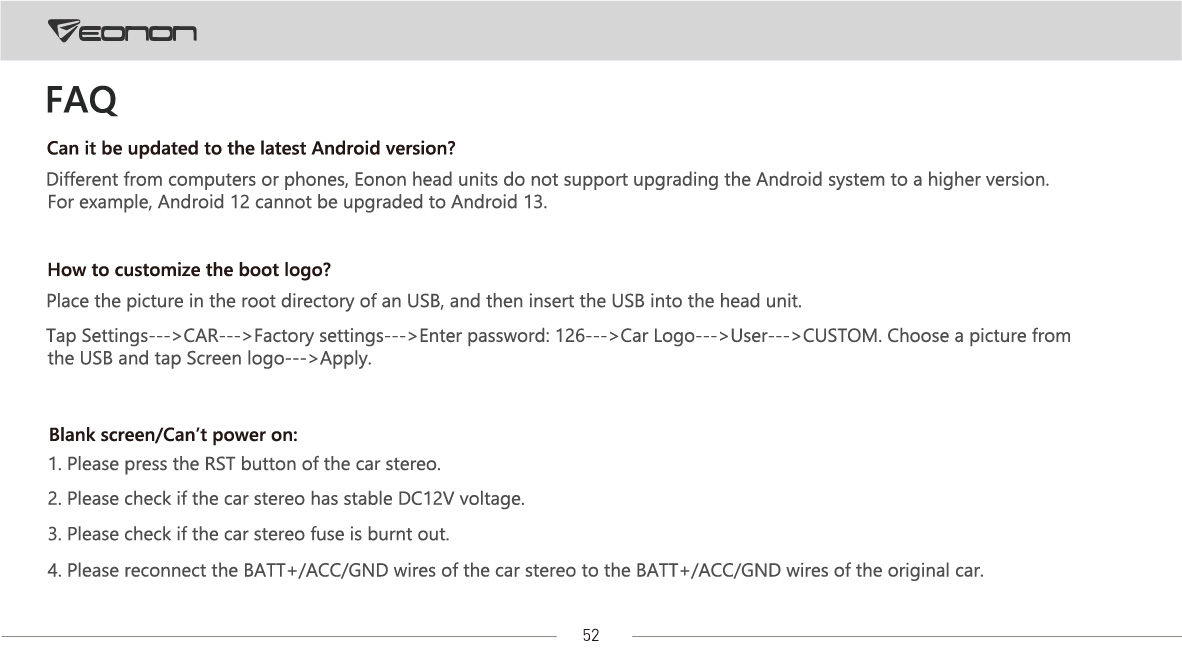
Task: Click the root directory of USB instruction
Action: [x=424, y=301]
